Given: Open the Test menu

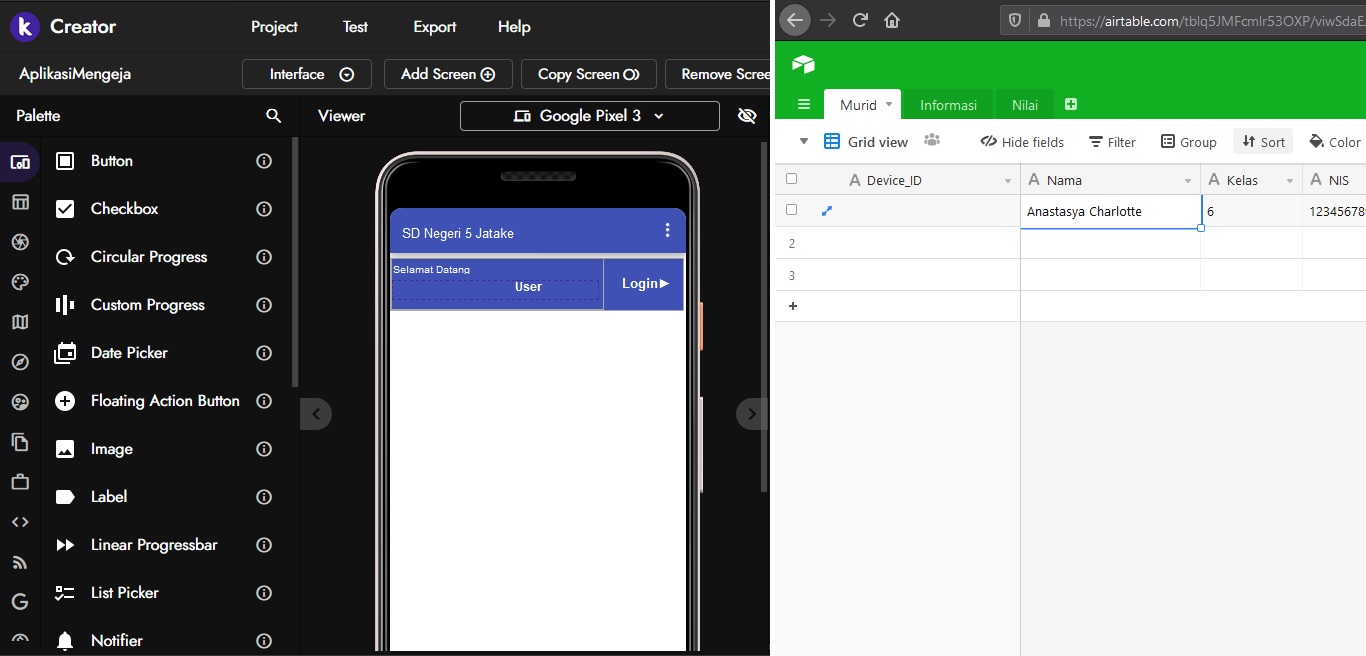Looking at the screenshot, I should (355, 27).
